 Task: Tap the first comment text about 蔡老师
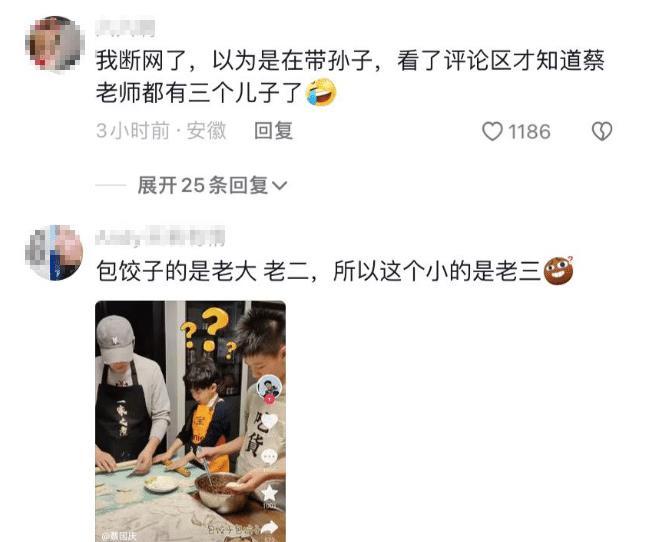pos(350,76)
